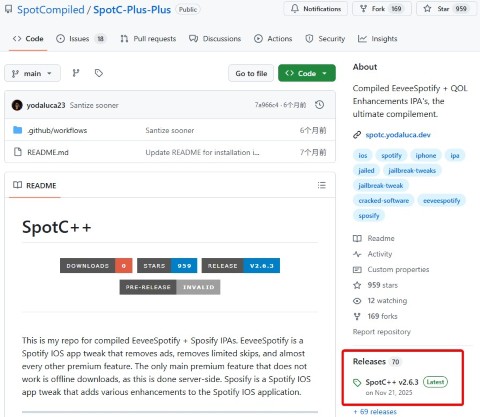Click the Release v2.6.3 badge
Image resolution: width=480 pixels, height=417 pixels.
[241, 266]
